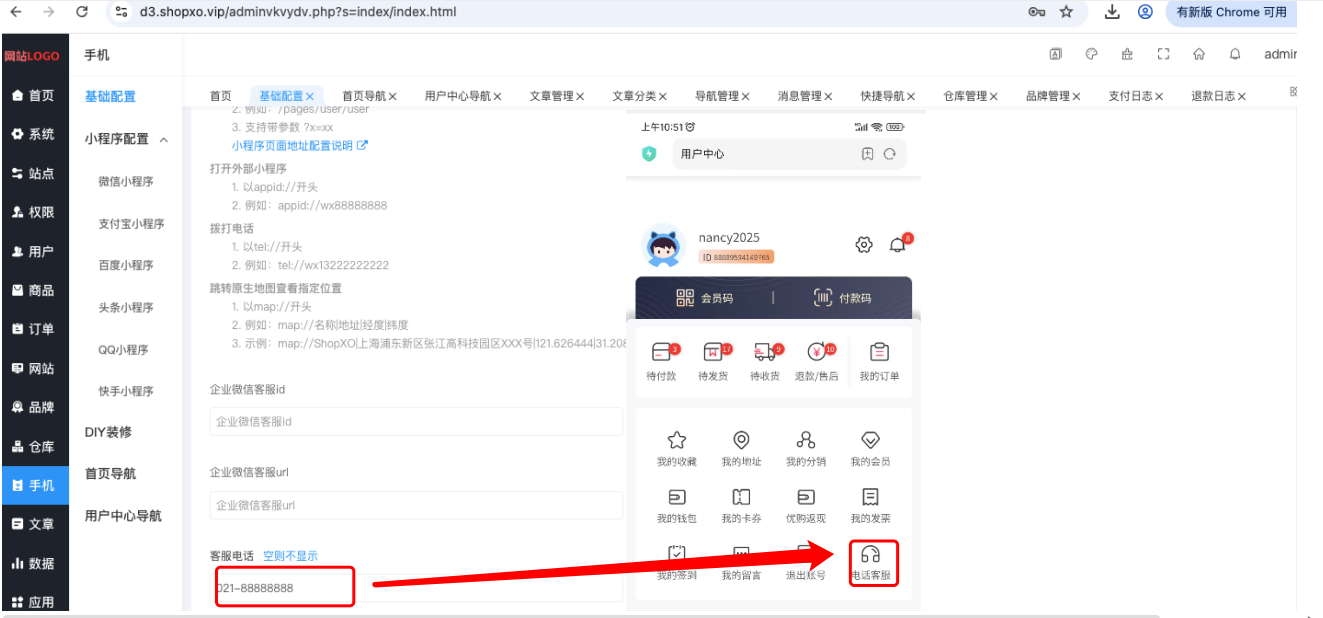Open DIY装修 in the secondary menu

pyautogui.click(x=108, y=432)
